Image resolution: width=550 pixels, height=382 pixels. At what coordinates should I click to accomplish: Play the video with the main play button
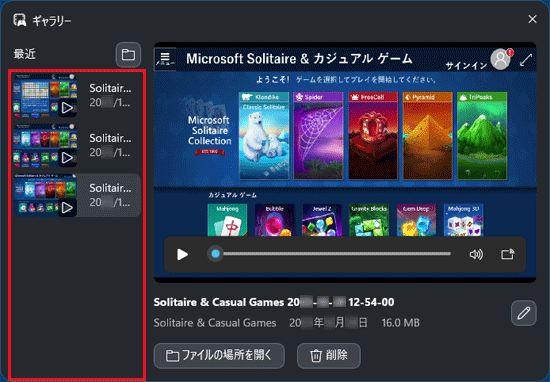point(182,254)
